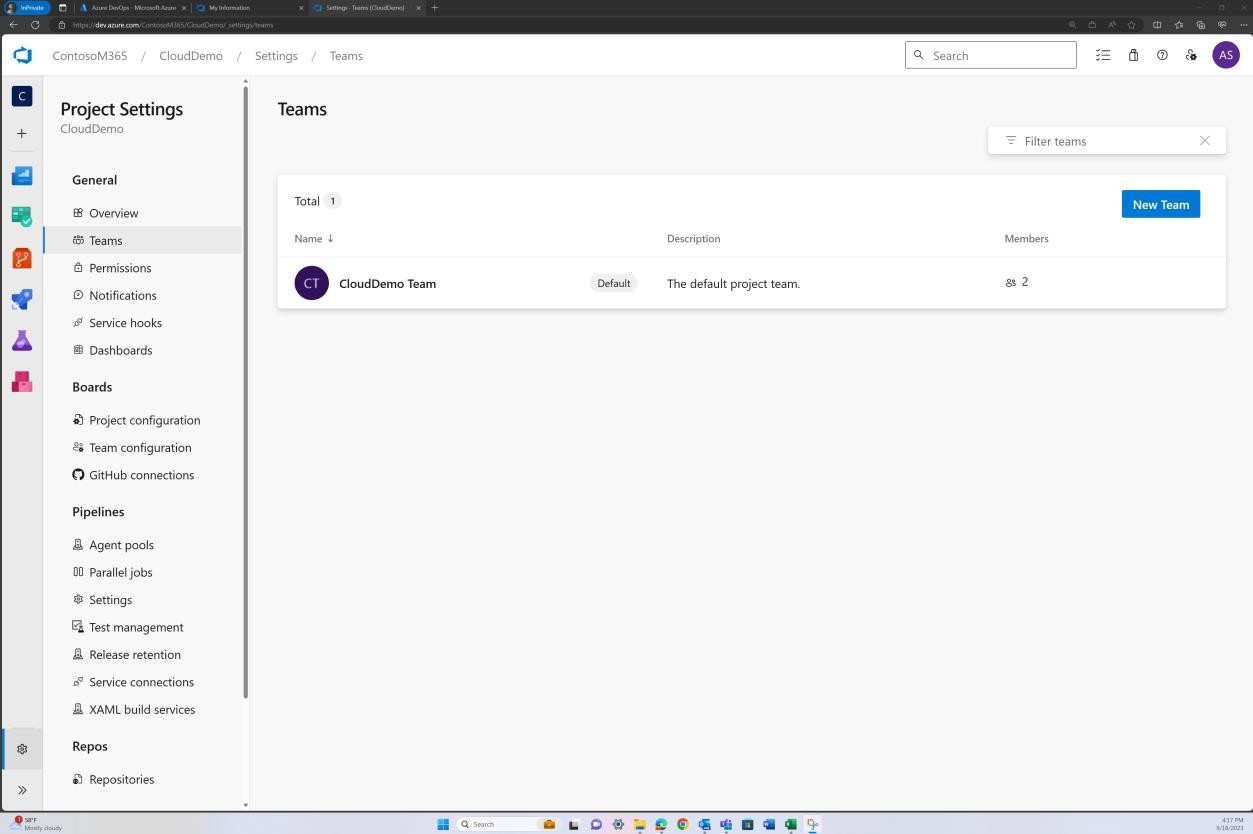Click the New Team button
Screen dimensions: 1253x834
point(1160,204)
